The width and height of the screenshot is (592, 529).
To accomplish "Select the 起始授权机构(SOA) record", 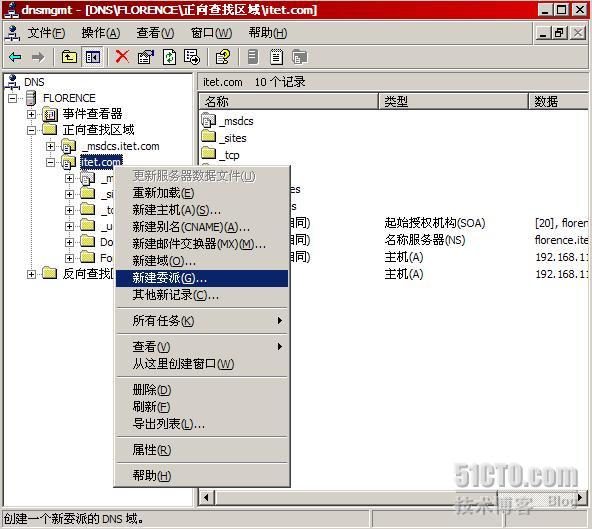I will 435,223.
